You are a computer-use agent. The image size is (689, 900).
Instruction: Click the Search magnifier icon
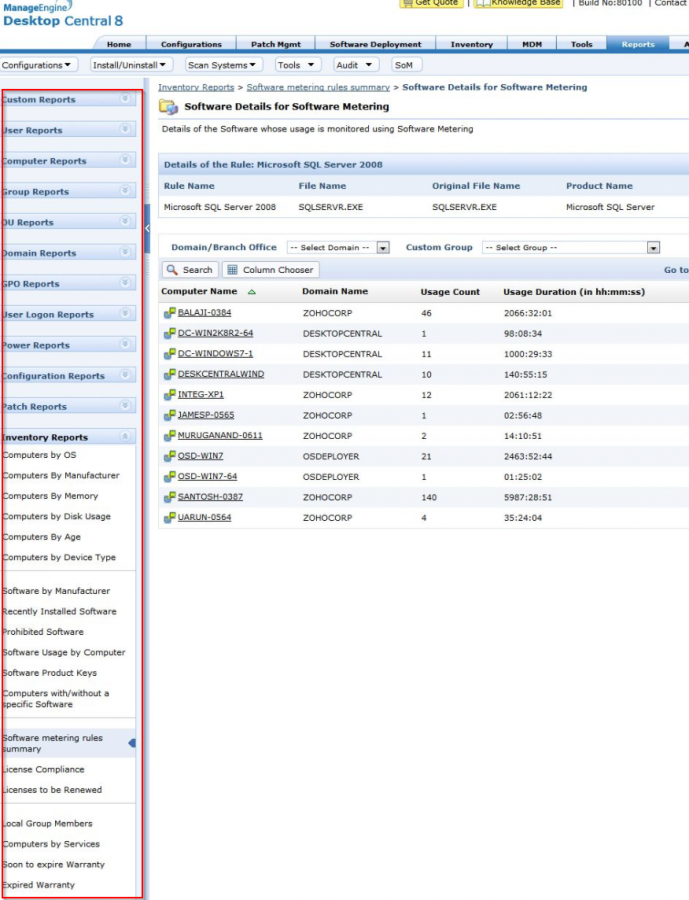[172, 270]
